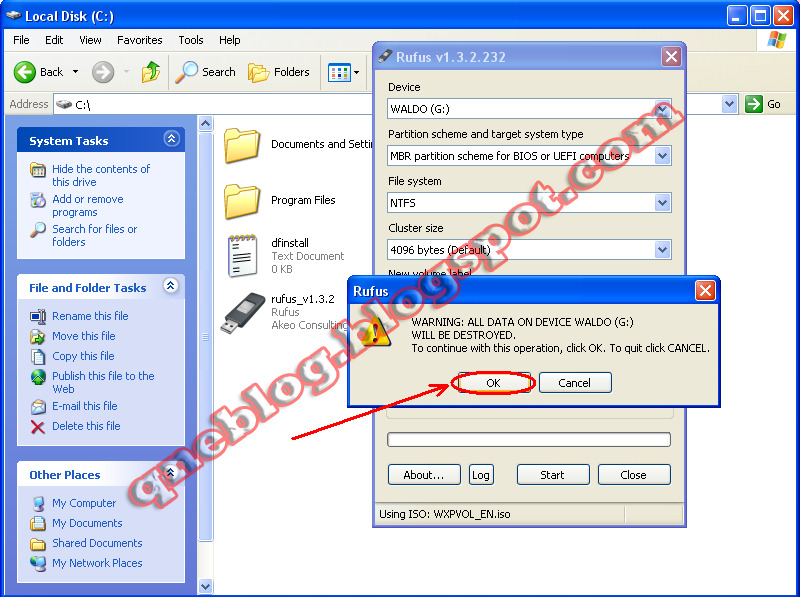The width and height of the screenshot is (800, 597).
Task: Click the Rufus v1.3.2.232 title bar USB icon
Action: (385, 56)
